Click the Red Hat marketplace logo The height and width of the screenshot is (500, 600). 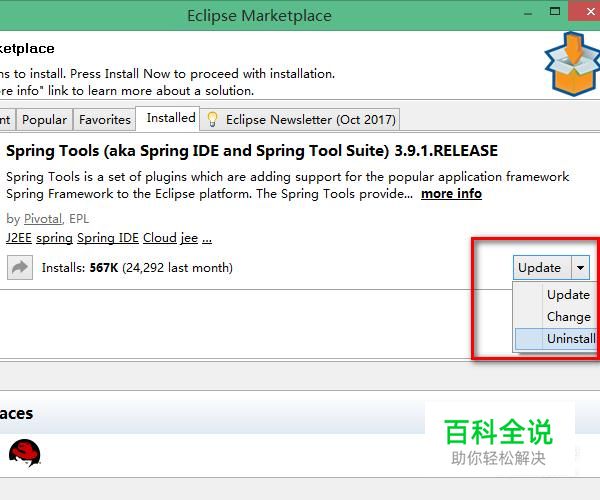[x=25, y=453]
